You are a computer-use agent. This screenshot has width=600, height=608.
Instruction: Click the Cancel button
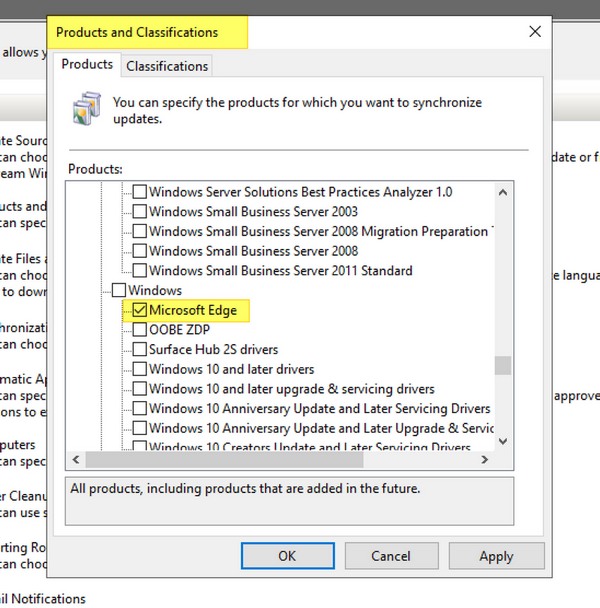tap(391, 556)
